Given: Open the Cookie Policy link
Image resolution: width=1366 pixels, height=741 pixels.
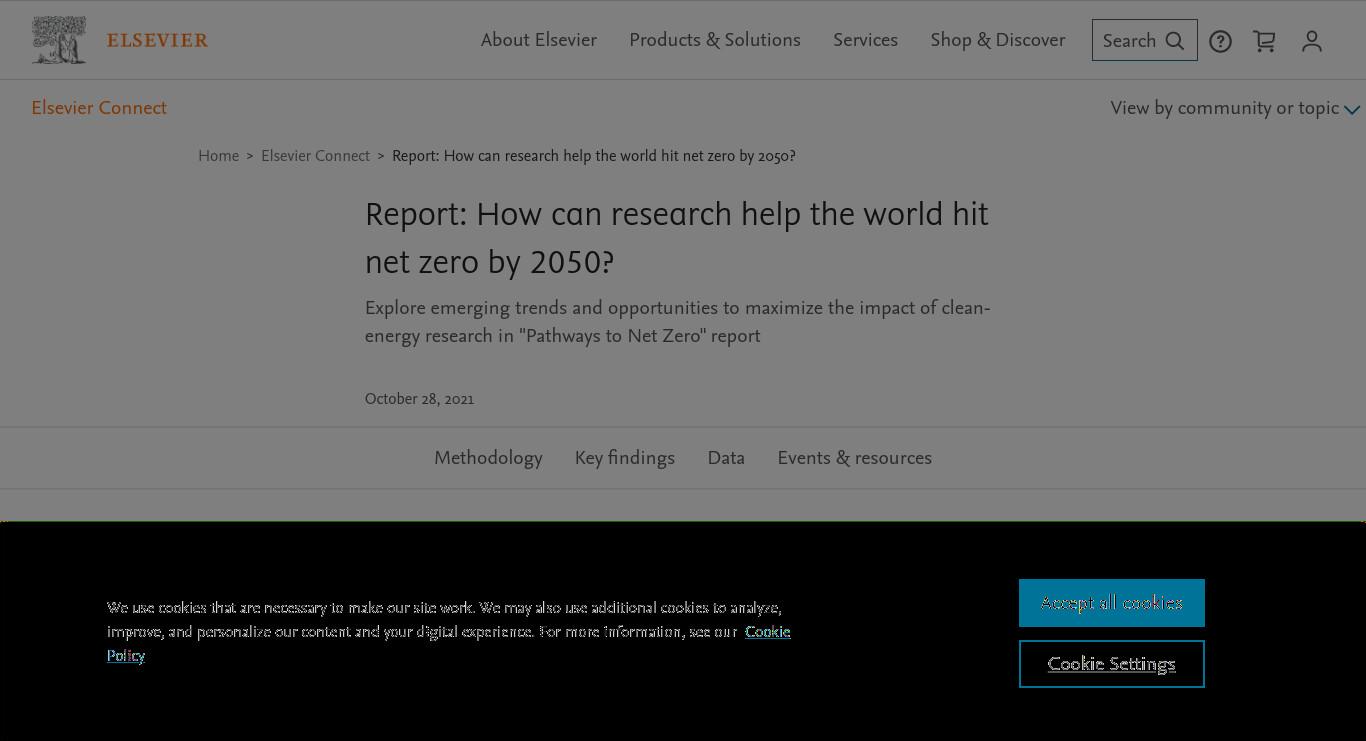Looking at the screenshot, I should click(x=768, y=632).
